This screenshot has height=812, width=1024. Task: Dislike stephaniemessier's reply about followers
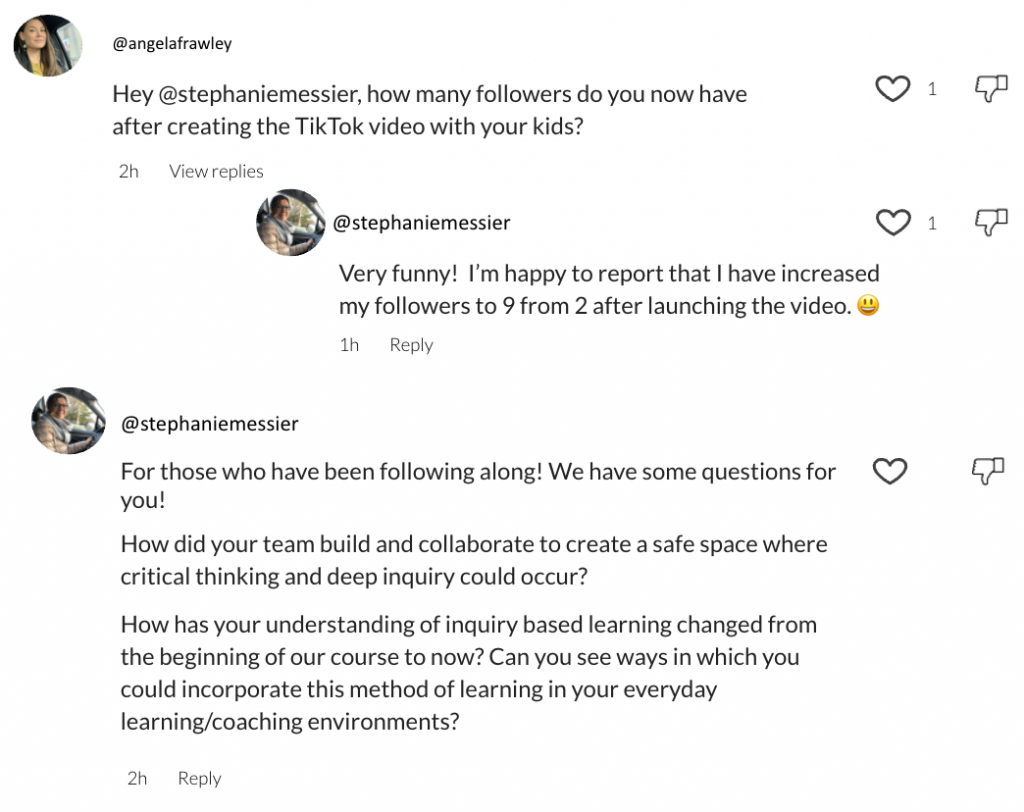pos(990,222)
